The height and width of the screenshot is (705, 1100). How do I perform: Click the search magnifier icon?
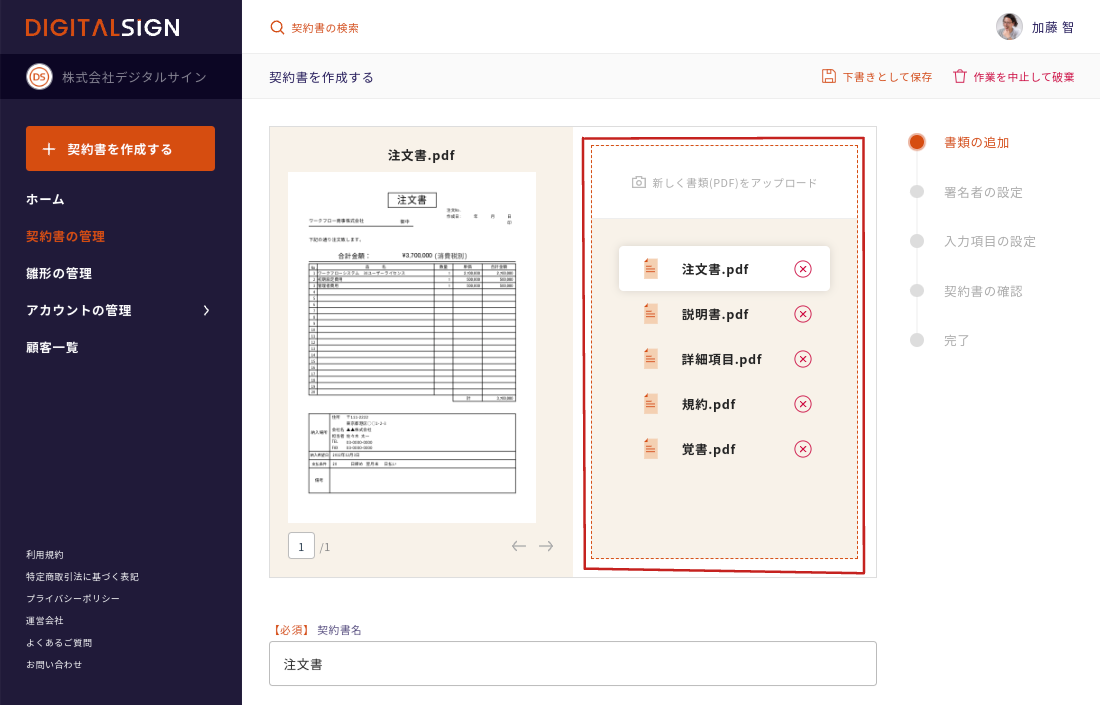pyautogui.click(x=277, y=27)
